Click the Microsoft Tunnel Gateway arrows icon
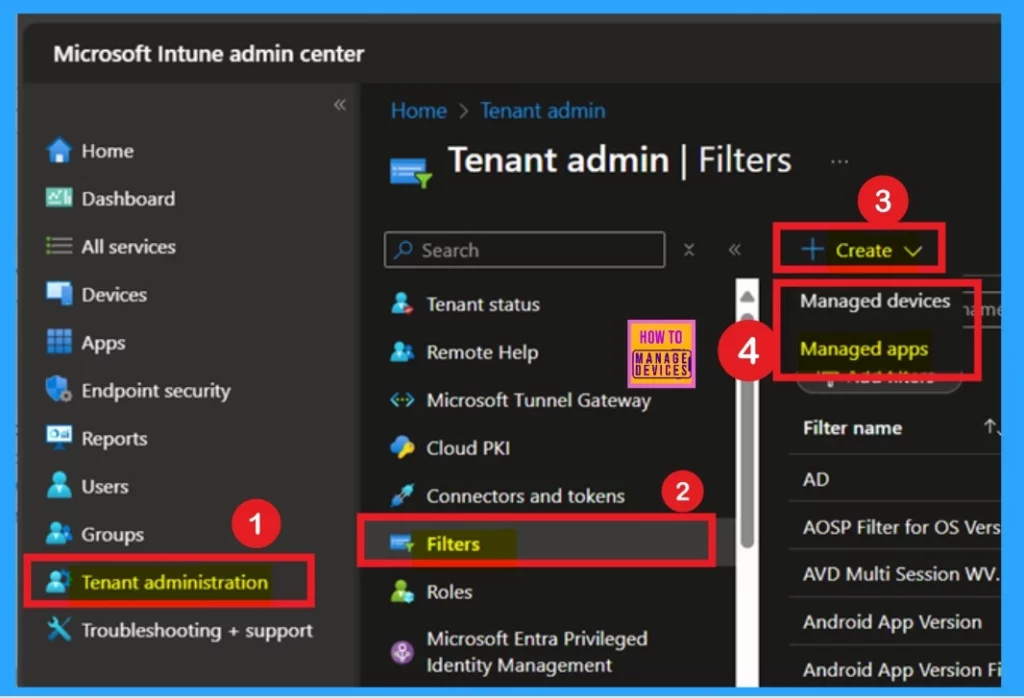This screenshot has height=698, width=1024. 402,400
